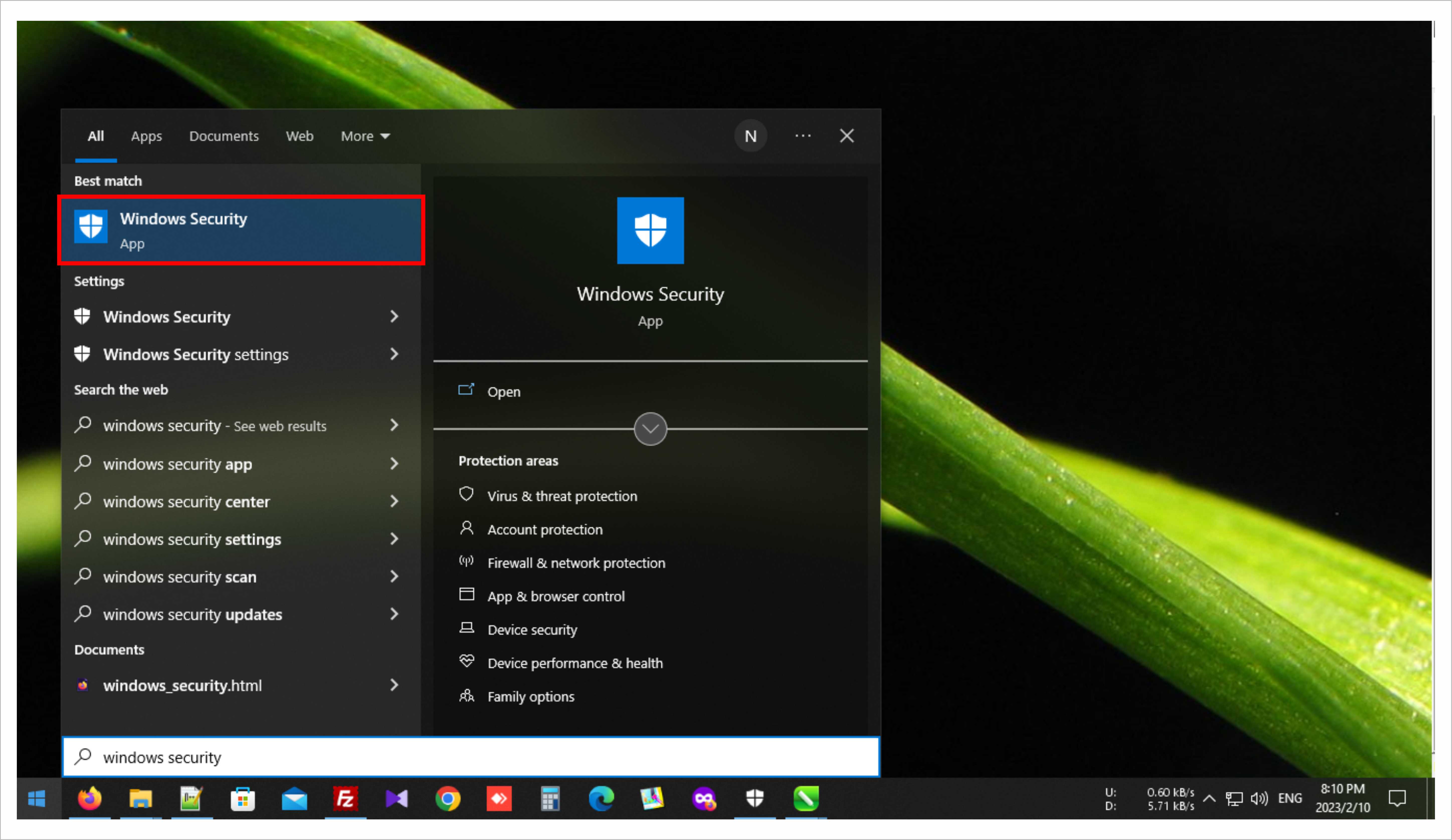Open App & browser control

pos(555,596)
